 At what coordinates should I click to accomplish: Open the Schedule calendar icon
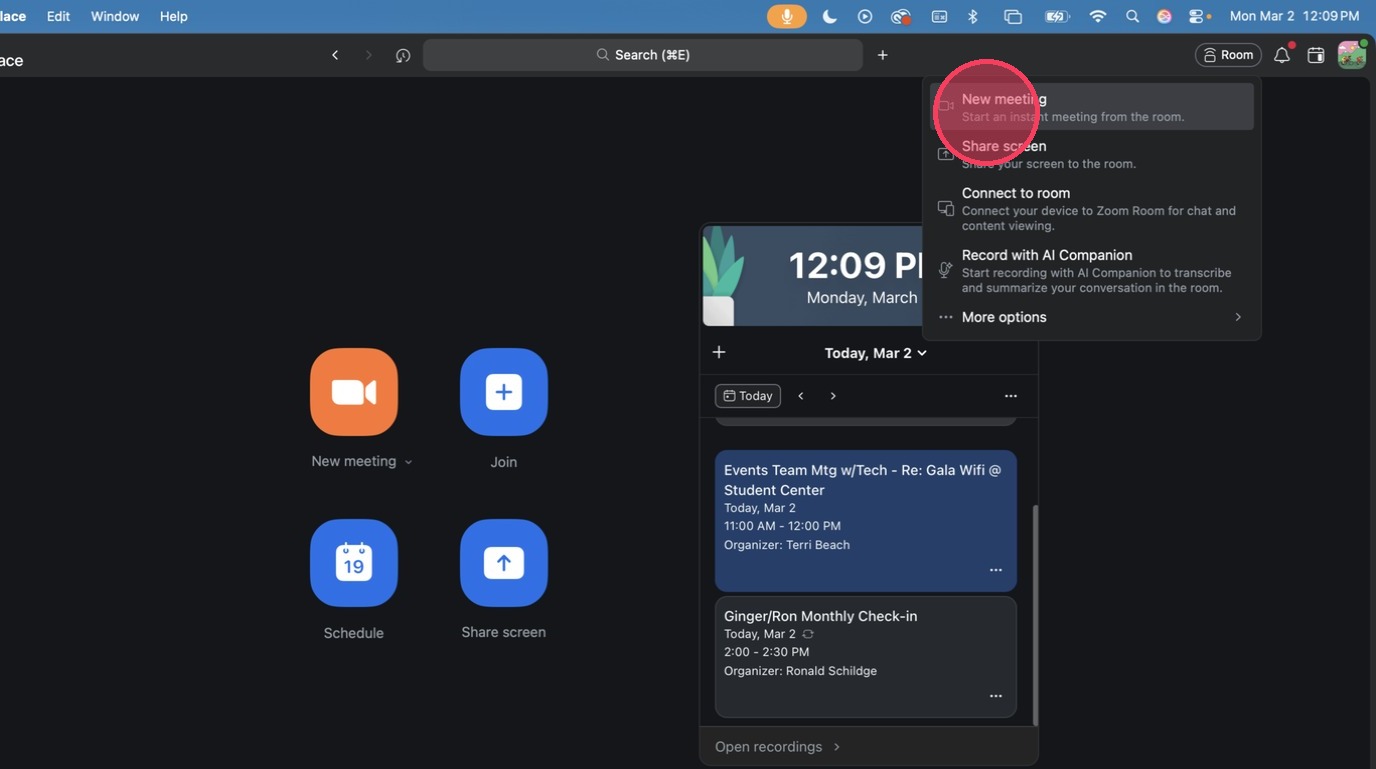(x=354, y=563)
